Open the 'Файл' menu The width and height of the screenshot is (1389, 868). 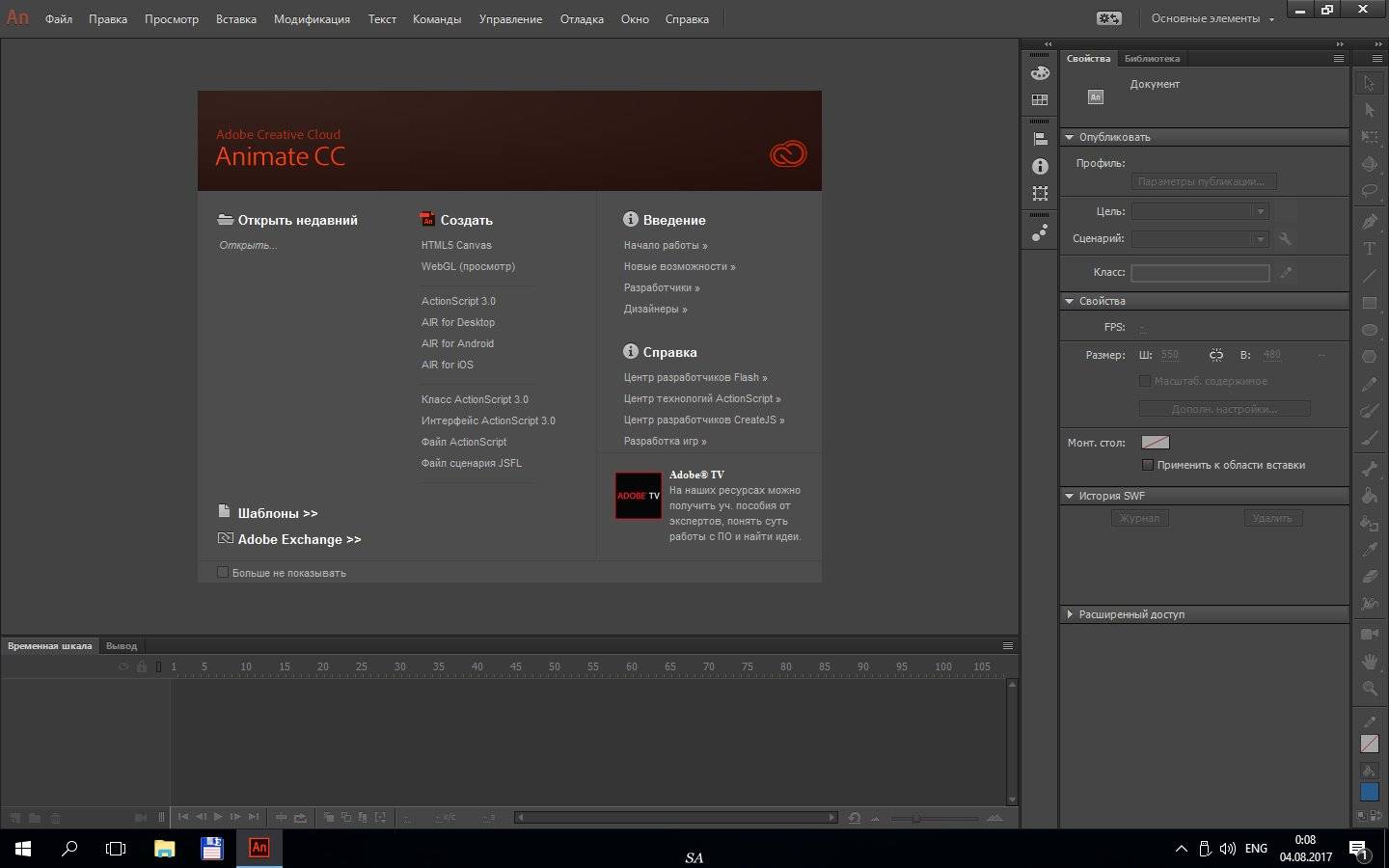tap(59, 19)
